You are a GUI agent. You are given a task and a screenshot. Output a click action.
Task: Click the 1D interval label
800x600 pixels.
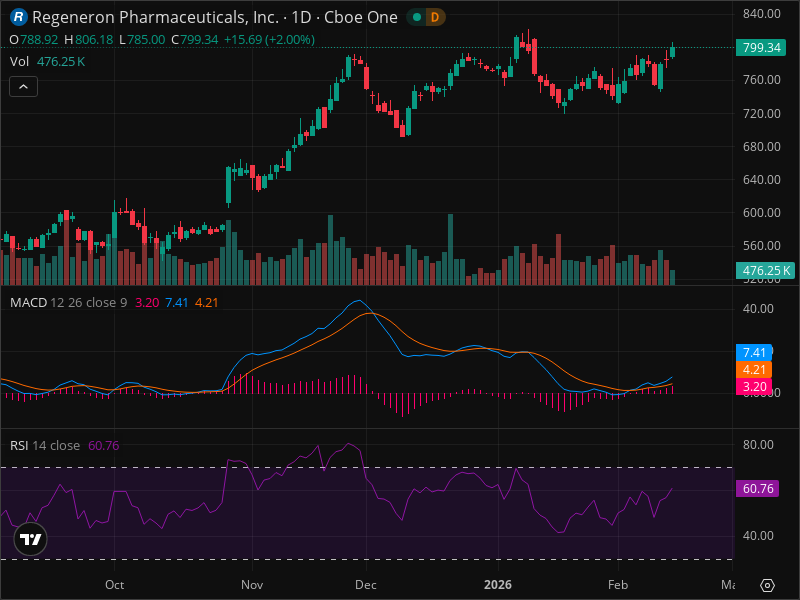301,17
